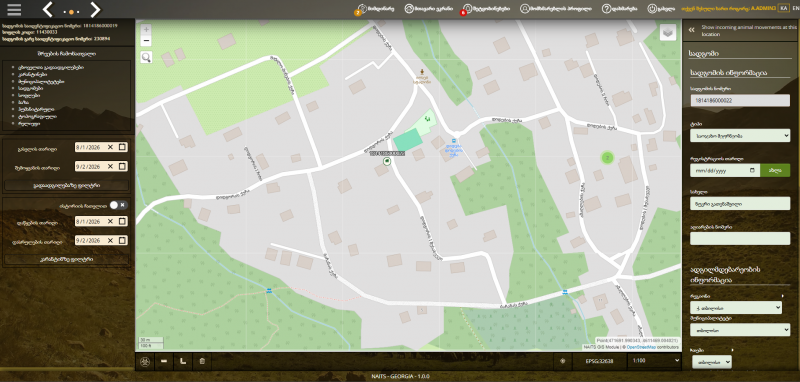Apply the movements filter button

coord(67,186)
